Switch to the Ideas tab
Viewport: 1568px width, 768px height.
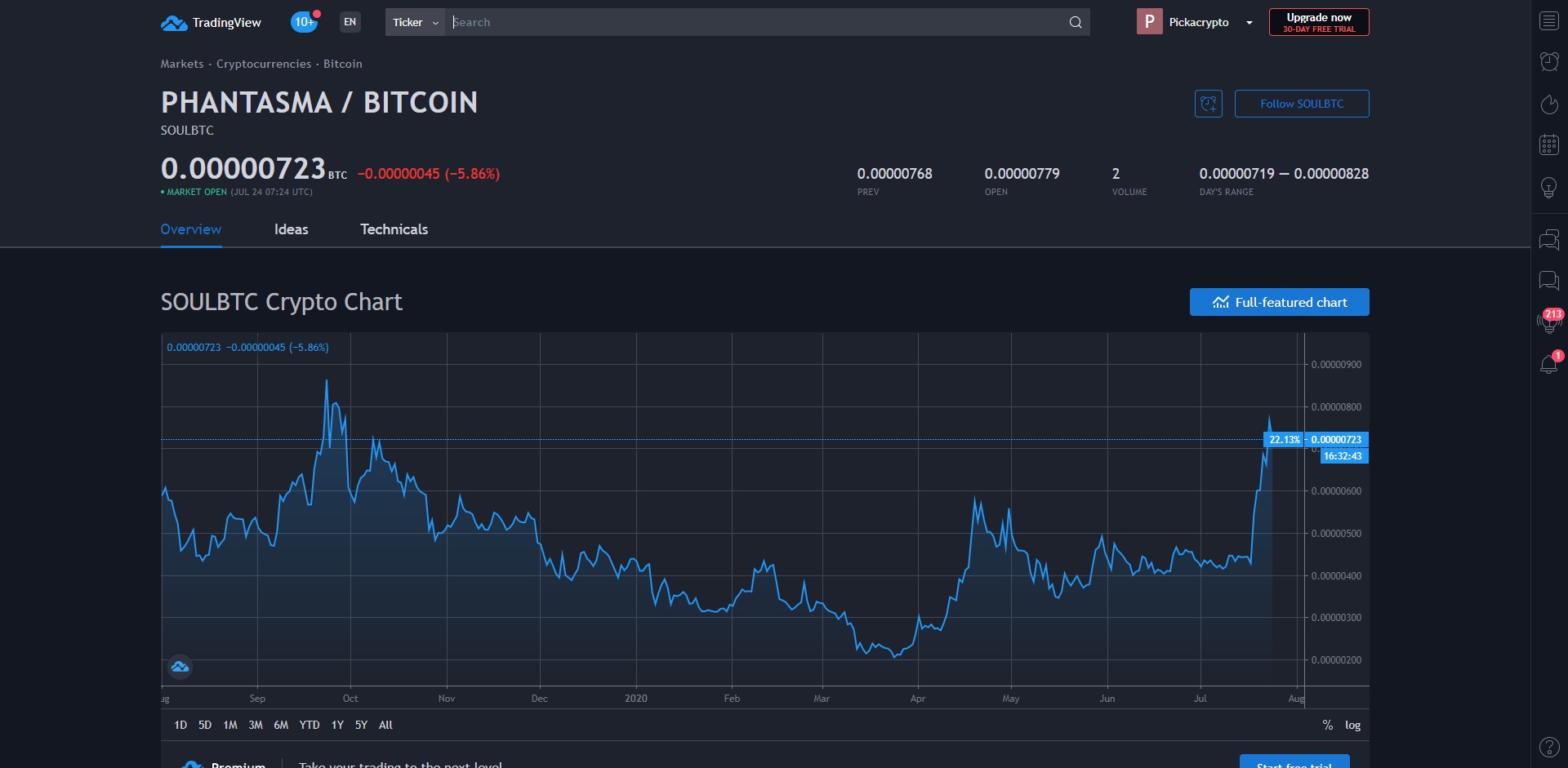coord(292,229)
